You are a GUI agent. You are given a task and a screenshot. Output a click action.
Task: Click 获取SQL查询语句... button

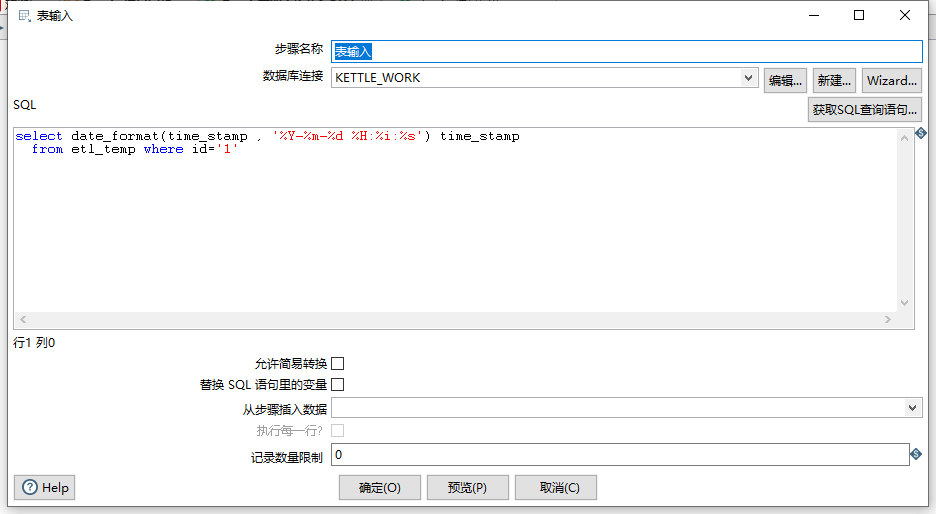[x=865, y=110]
